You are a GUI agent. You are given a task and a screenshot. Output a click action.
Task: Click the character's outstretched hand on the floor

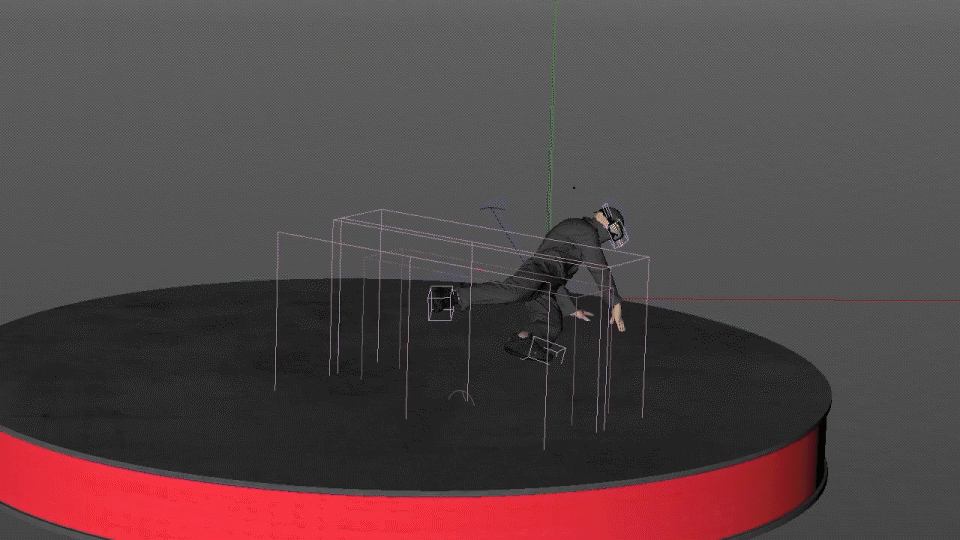(618, 318)
